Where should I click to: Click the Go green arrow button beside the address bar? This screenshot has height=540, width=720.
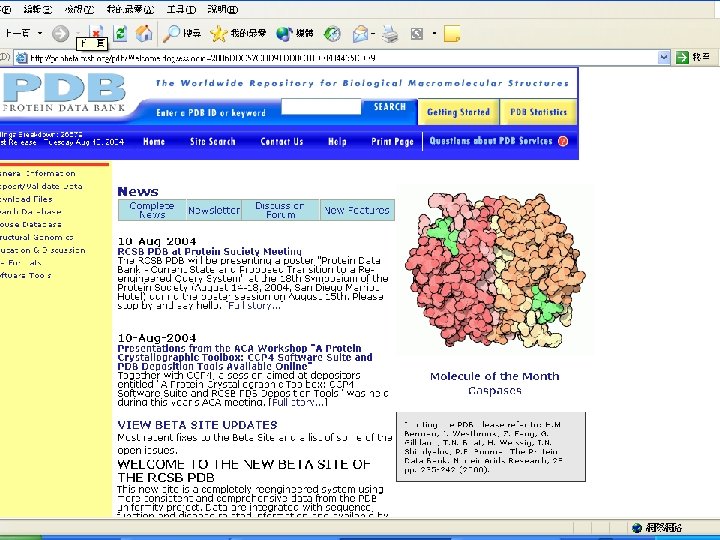[682, 57]
